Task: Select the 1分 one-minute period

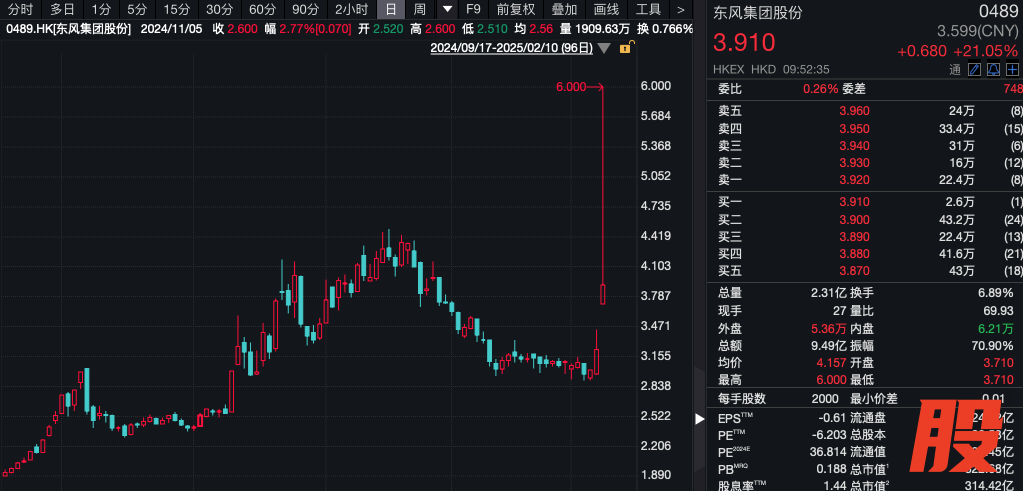Action: point(101,9)
